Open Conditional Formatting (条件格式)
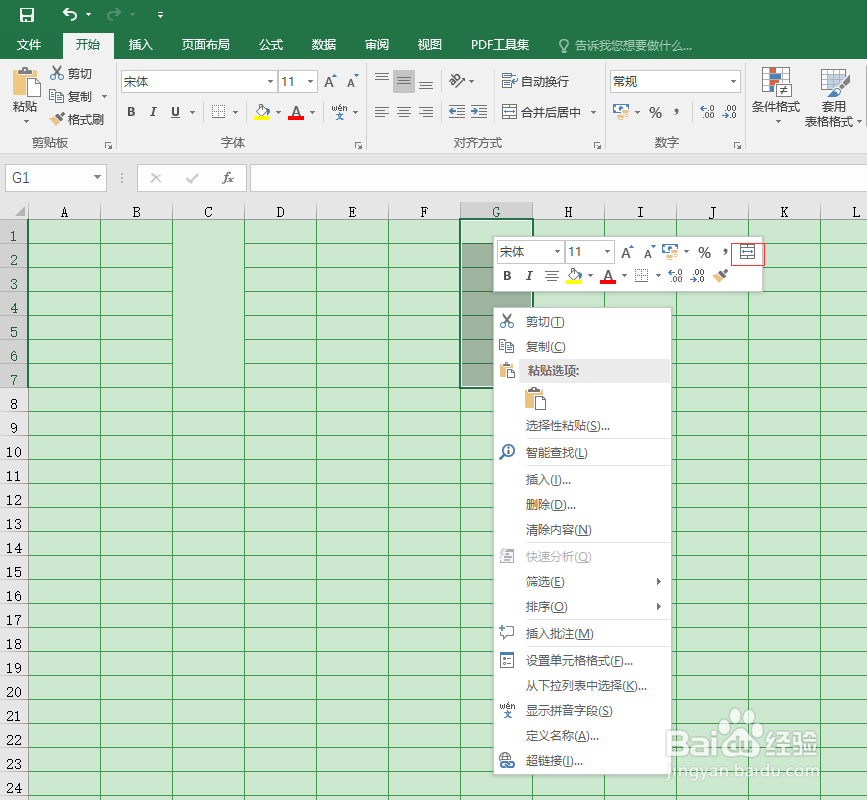 click(776, 96)
